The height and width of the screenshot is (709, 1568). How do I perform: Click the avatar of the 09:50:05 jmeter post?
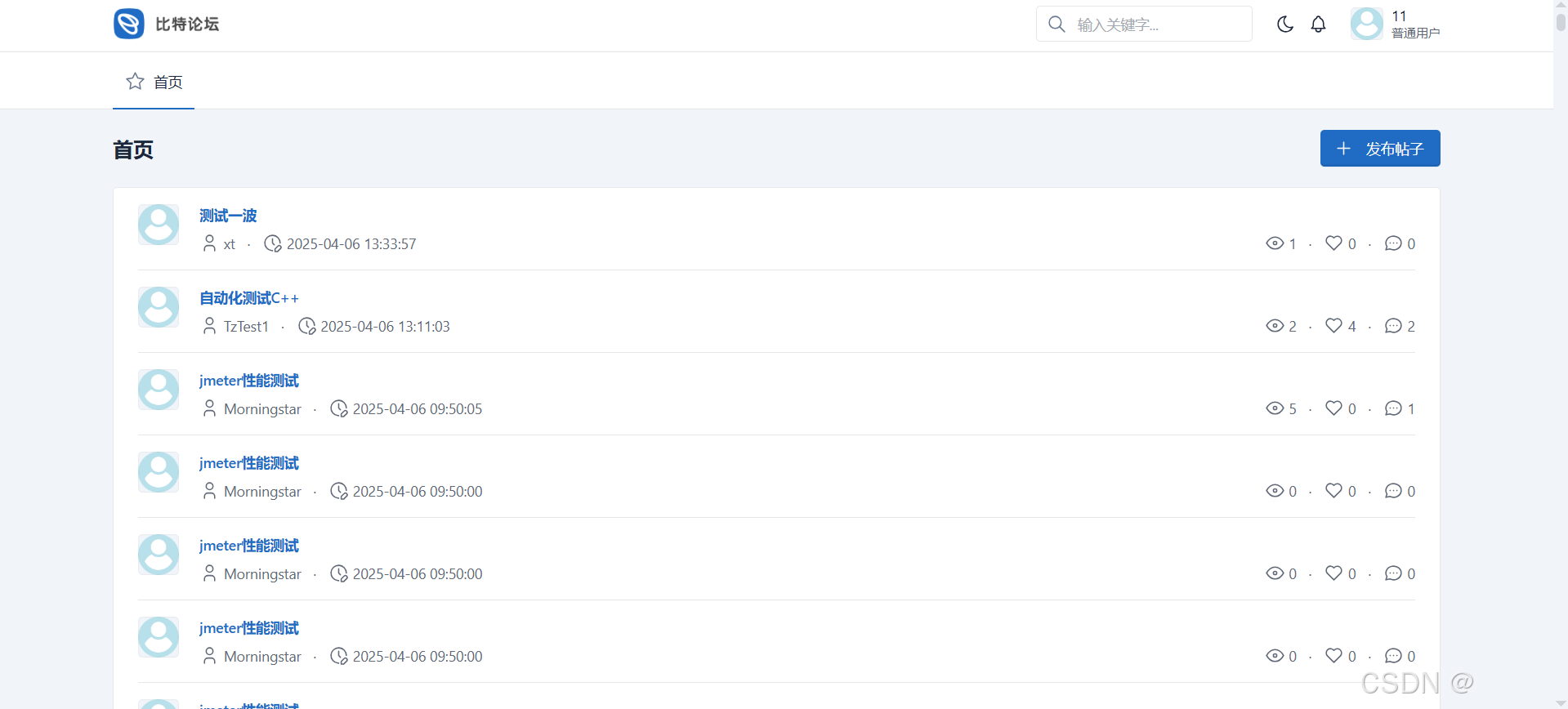click(159, 390)
